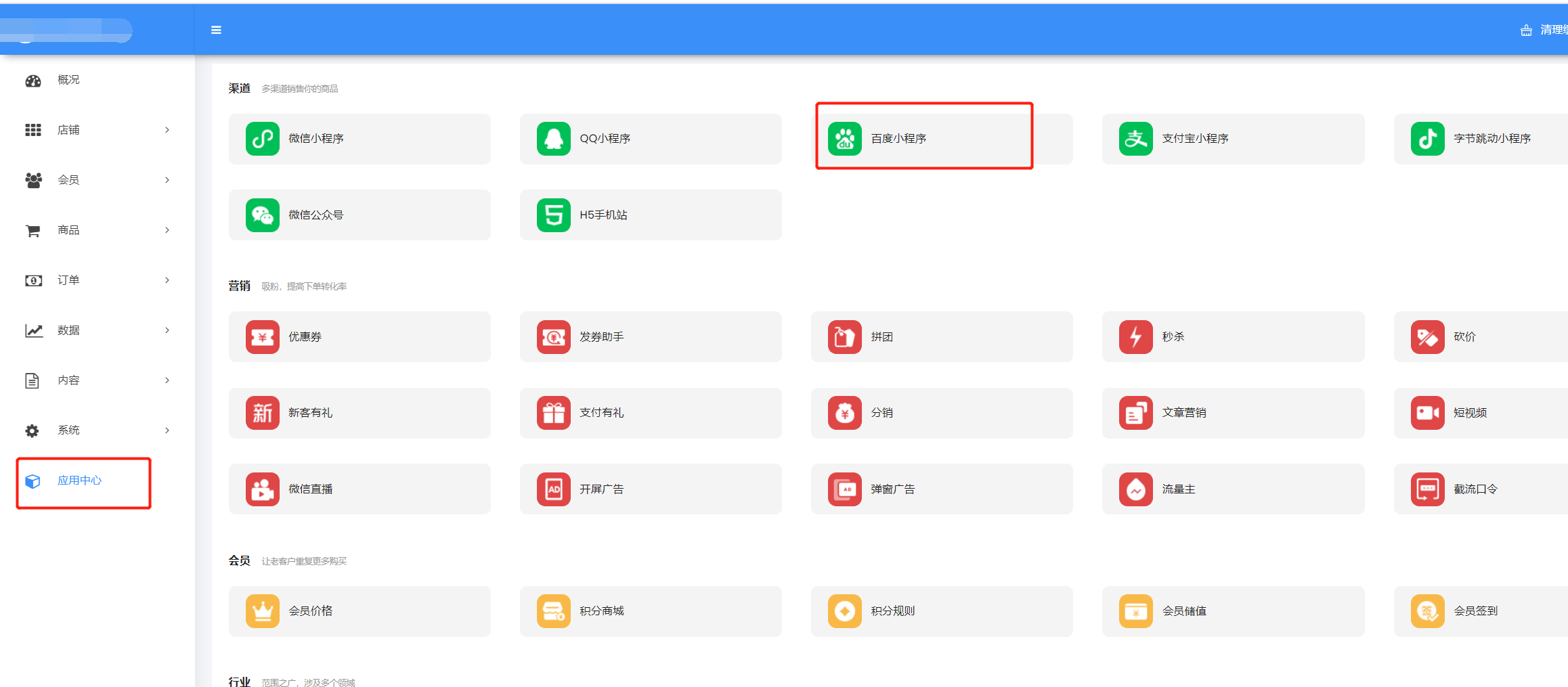Click the 数据 chart icon in sidebar
The image size is (1568, 687).
click(34, 330)
